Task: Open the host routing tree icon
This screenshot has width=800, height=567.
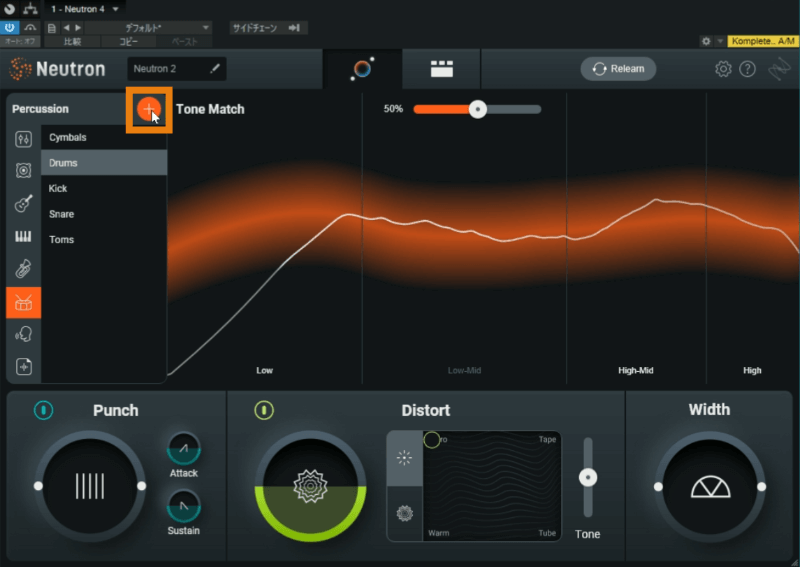Action: pyautogui.click(x=30, y=9)
